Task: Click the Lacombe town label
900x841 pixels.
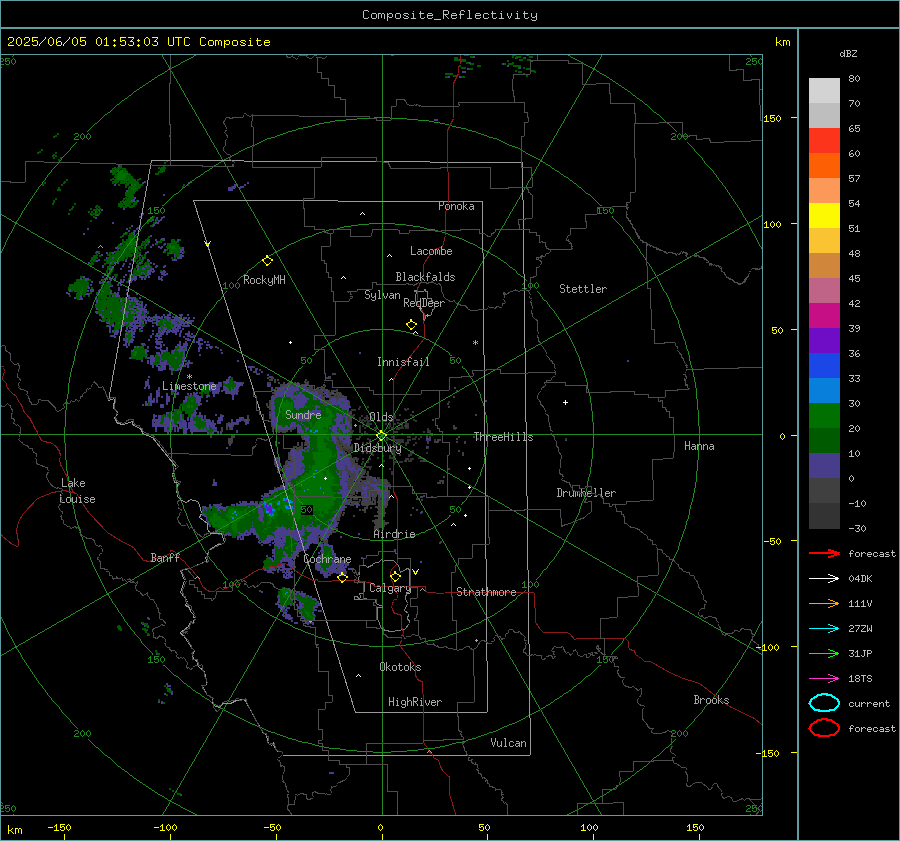Action: [x=431, y=251]
